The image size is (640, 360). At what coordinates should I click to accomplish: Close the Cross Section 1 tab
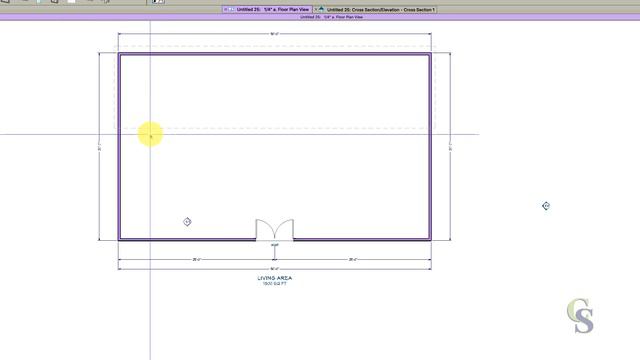point(316,9)
